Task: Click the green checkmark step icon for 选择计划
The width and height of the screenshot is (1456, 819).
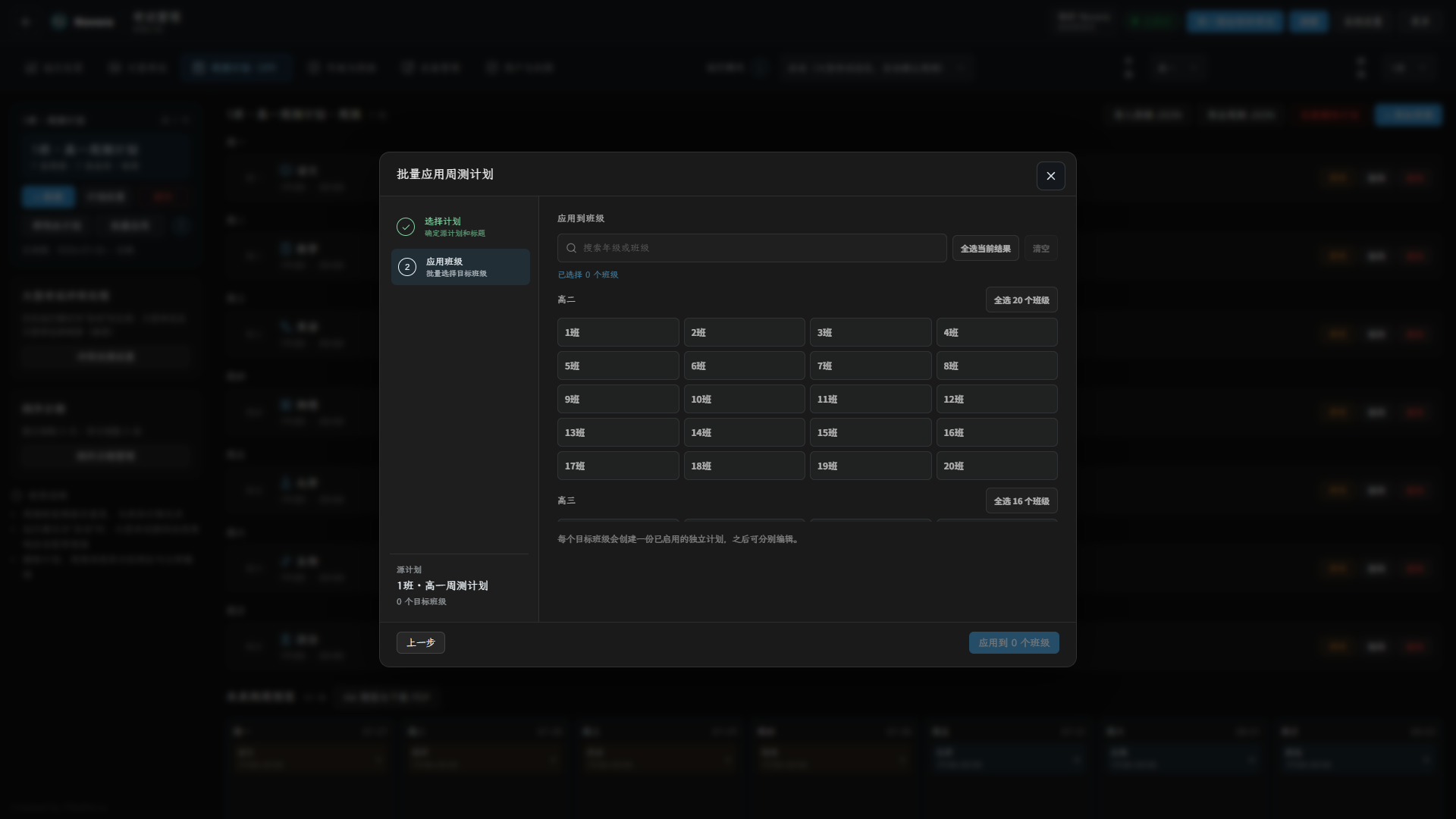Action: click(x=406, y=227)
